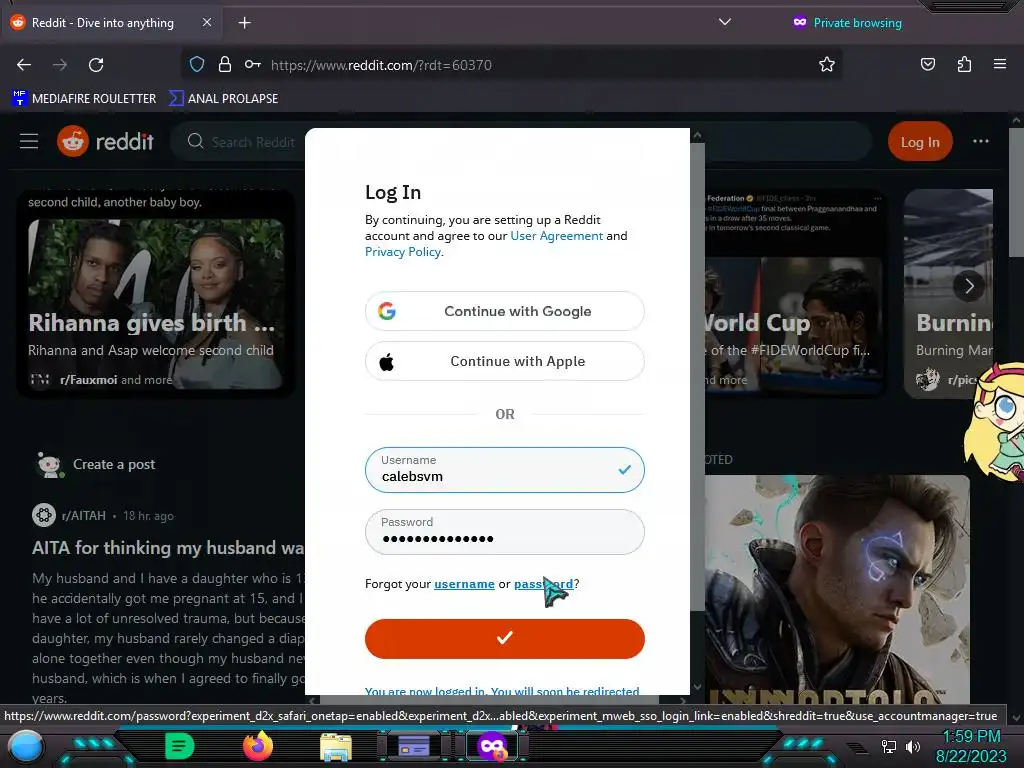The width and height of the screenshot is (1024, 768).
Task: Continue with Google sign-in button
Action: pos(505,311)
